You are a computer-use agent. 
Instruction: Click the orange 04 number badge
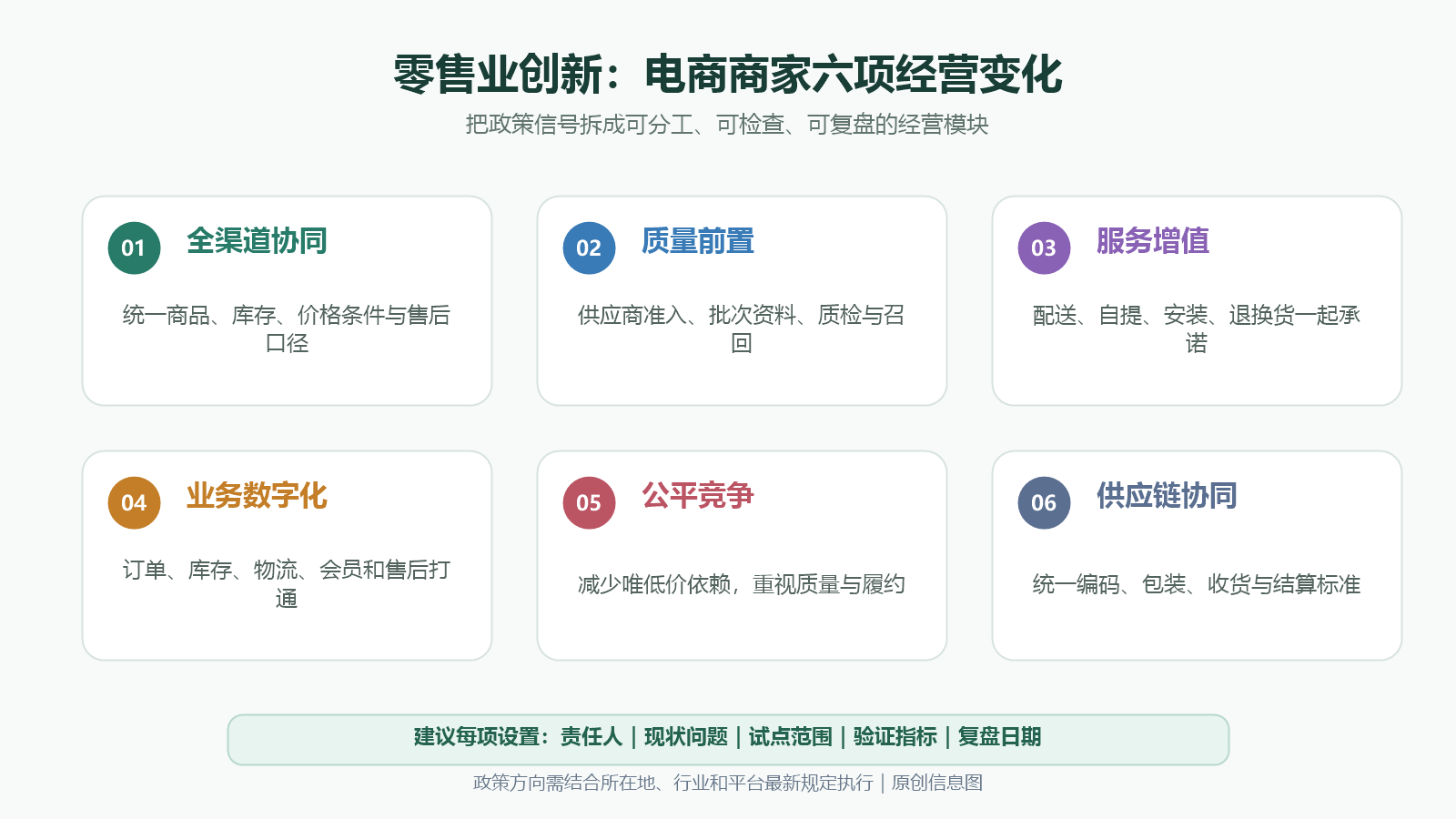click(x=134, y=502)
